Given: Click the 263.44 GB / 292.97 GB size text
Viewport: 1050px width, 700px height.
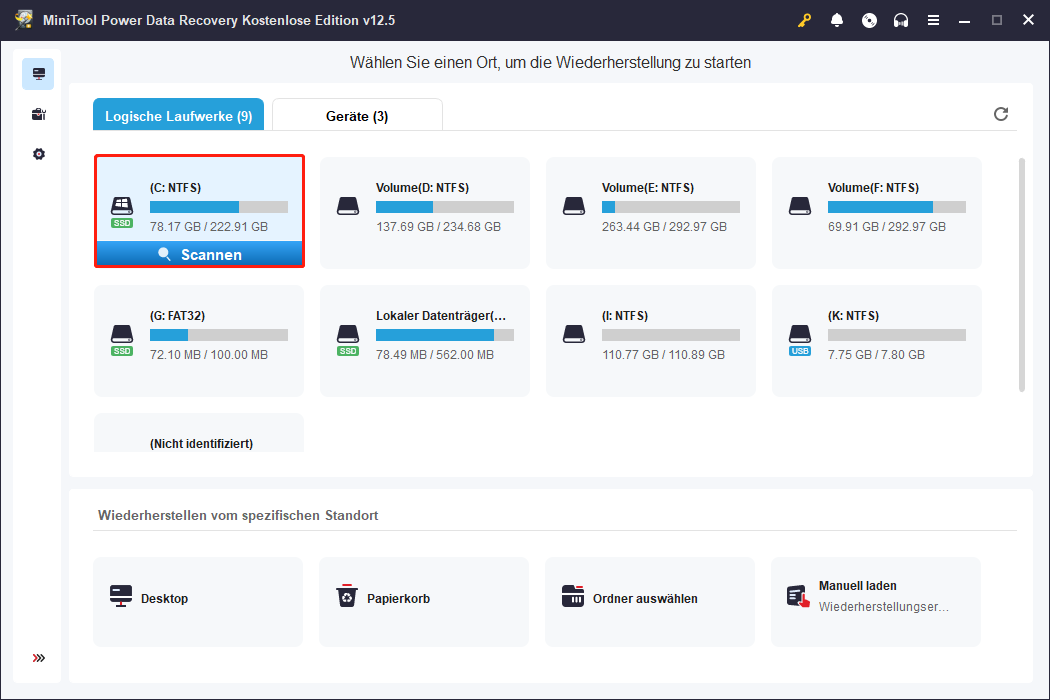Looking at the screenshot, I should pyautogui.click(x=664, y=226).
